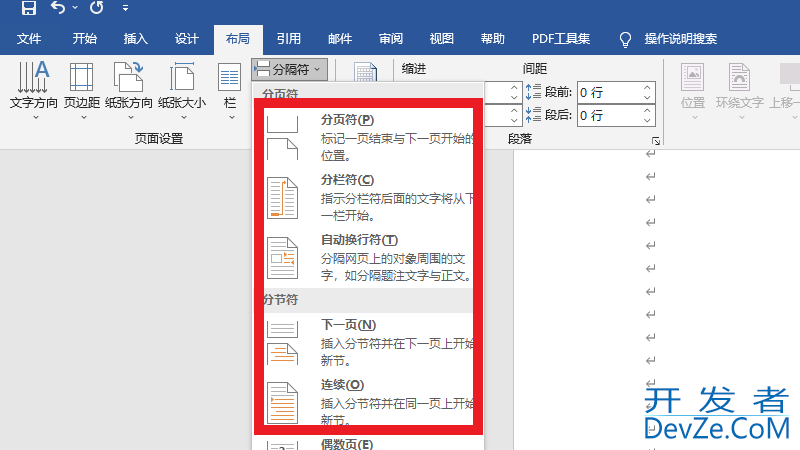Decrease 段前 spacing with down arrow
800x450 pixels.
(647, 97)
